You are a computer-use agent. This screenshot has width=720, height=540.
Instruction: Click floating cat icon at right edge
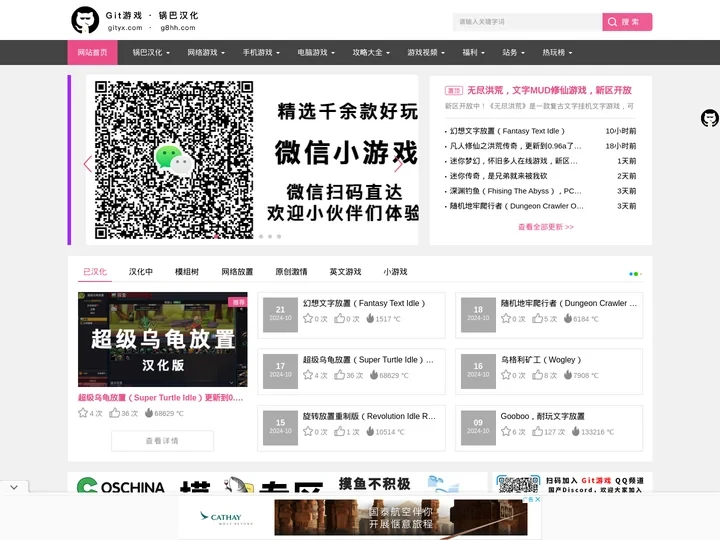[709, 118]
